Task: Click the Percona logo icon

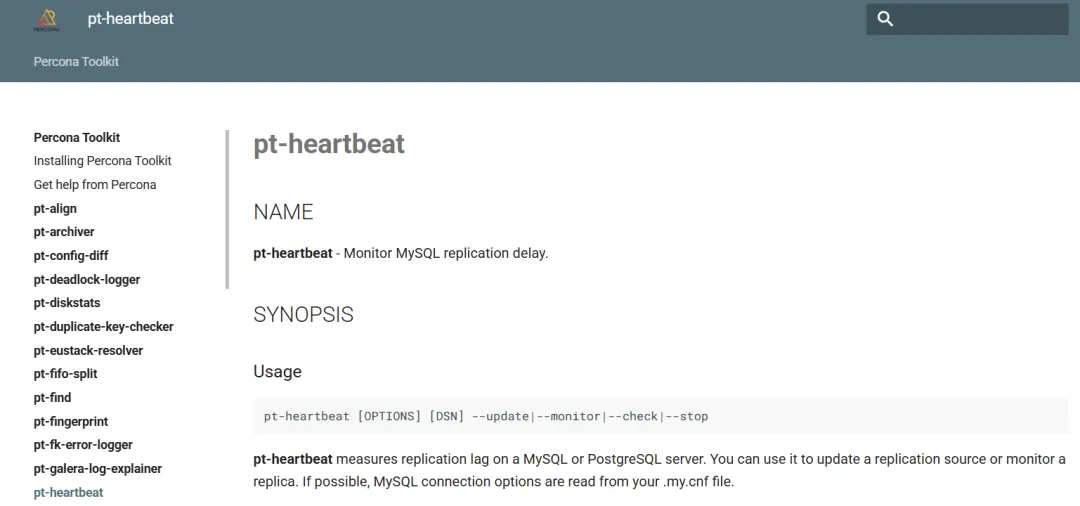Action: point(47,20)
